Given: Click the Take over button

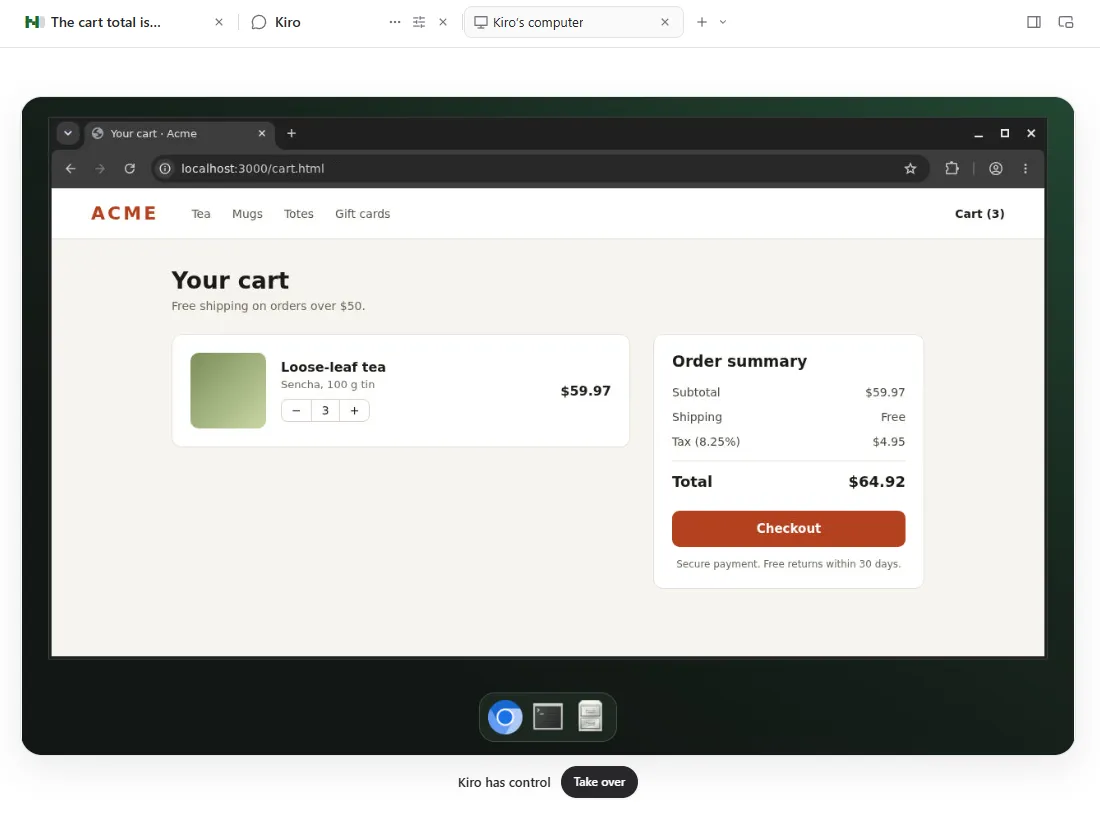Looking at the screenshot, I should click(599, 782).
